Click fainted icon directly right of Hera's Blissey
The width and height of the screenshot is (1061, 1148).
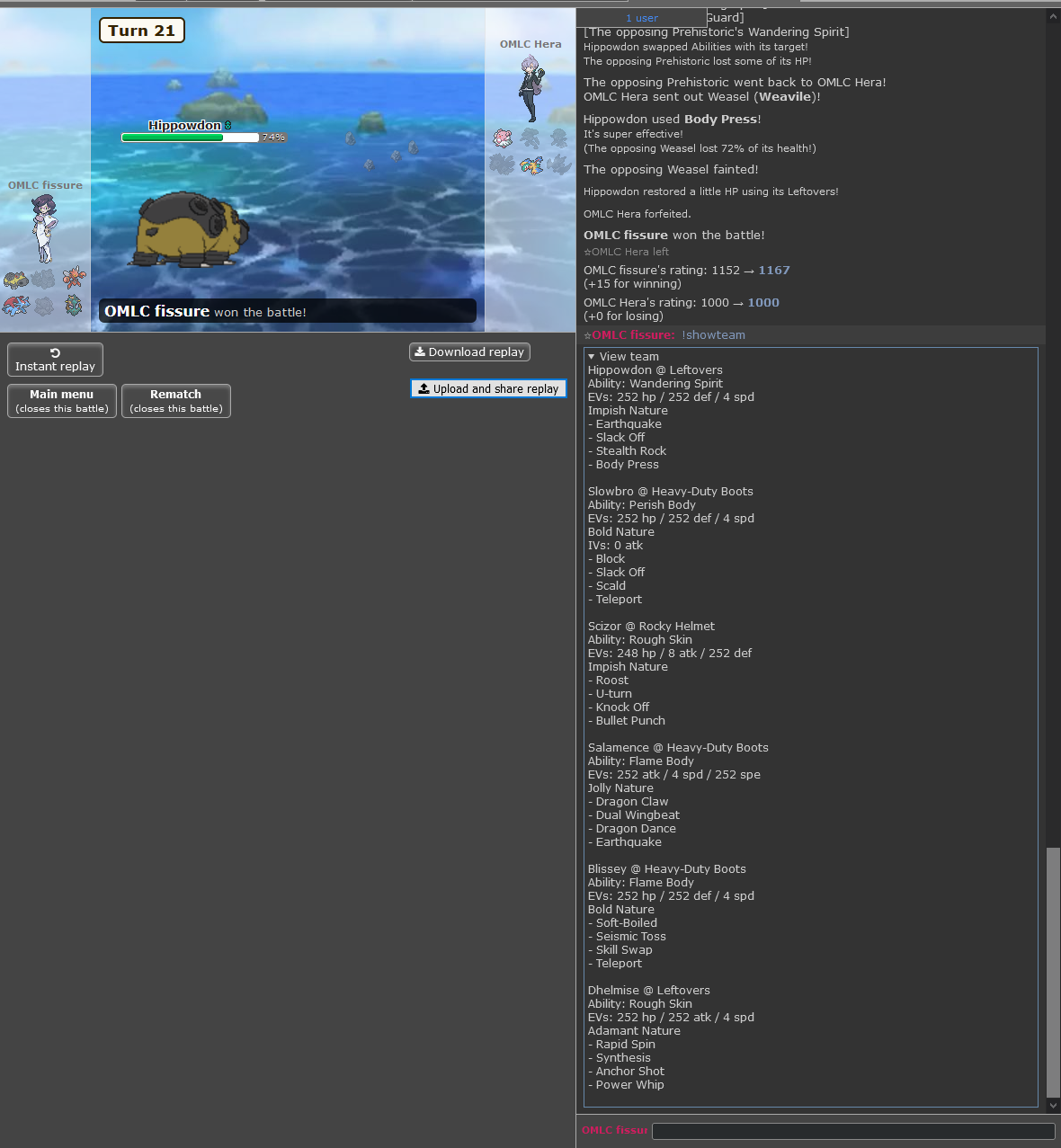[x=530, y=138]
